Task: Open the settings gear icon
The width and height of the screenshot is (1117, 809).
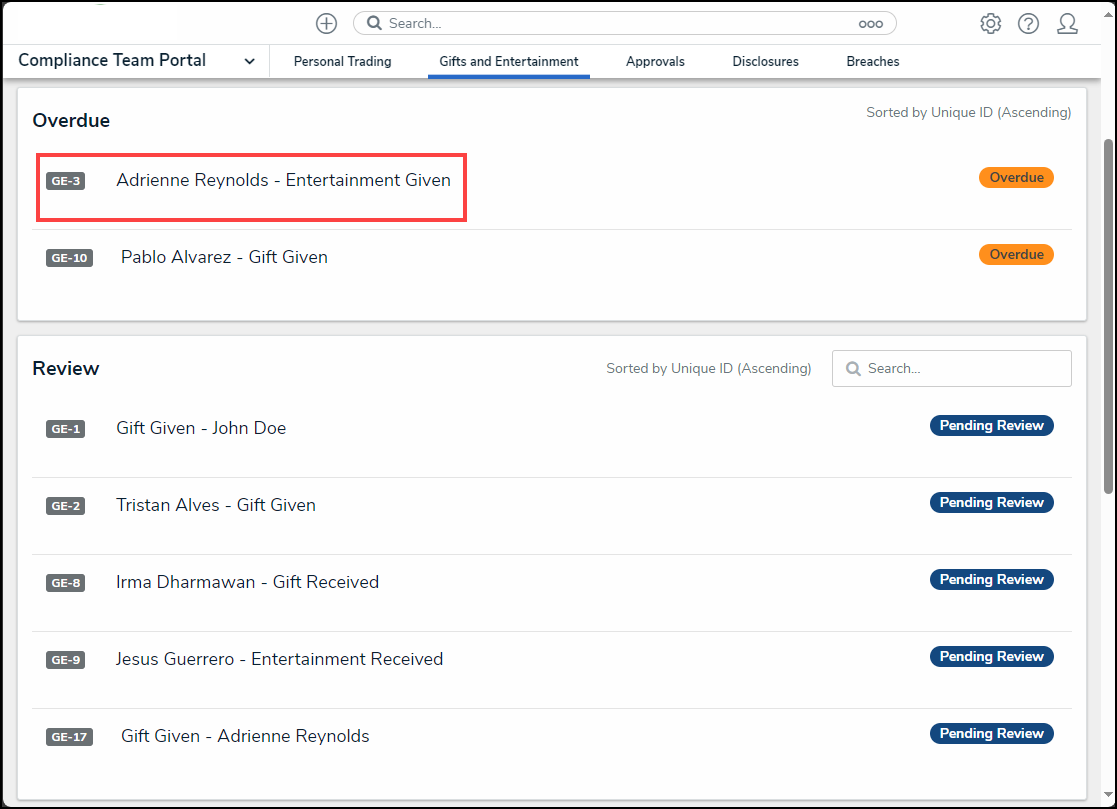Action: pos(990,23)
